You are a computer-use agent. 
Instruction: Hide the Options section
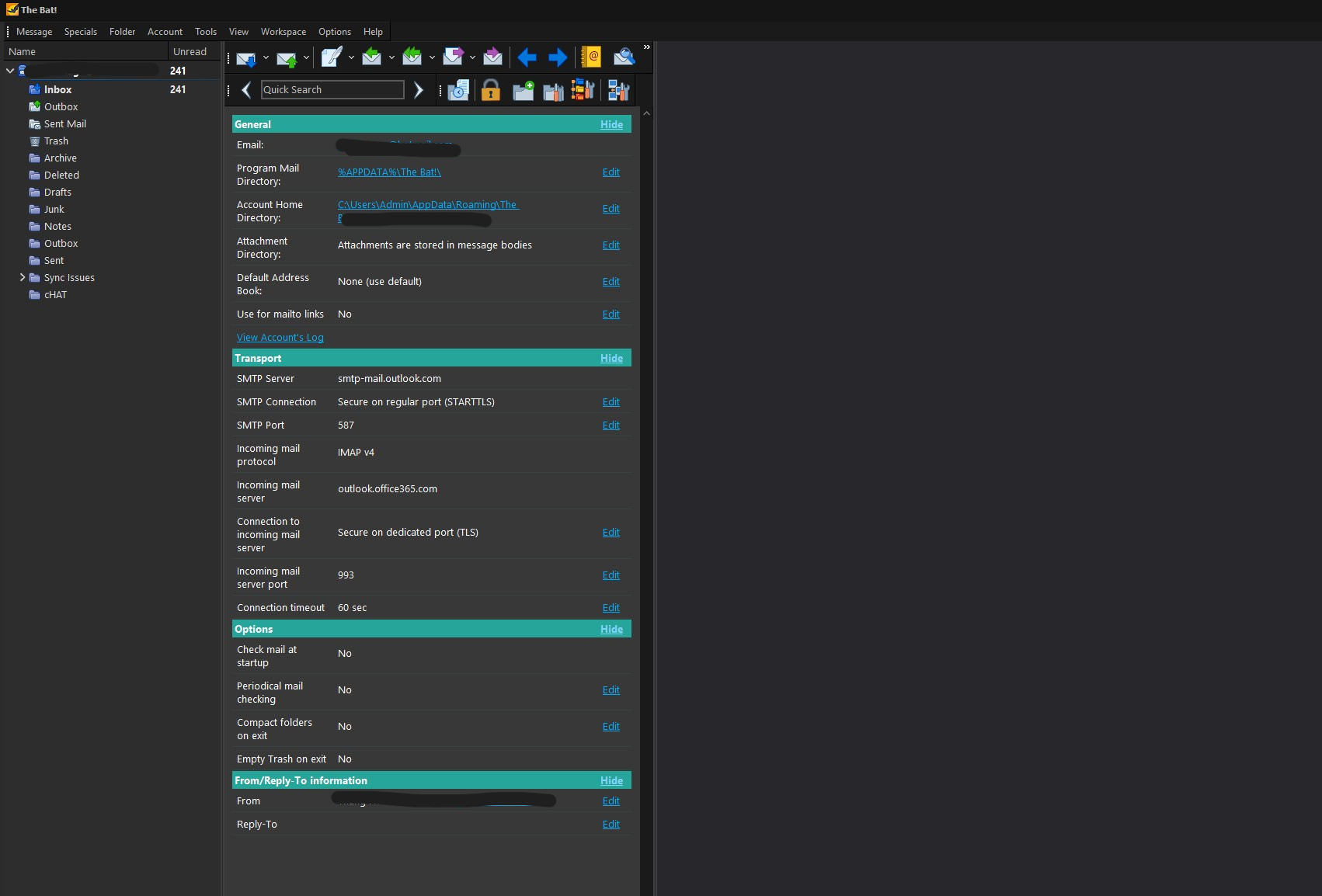(x=611, y=629)
